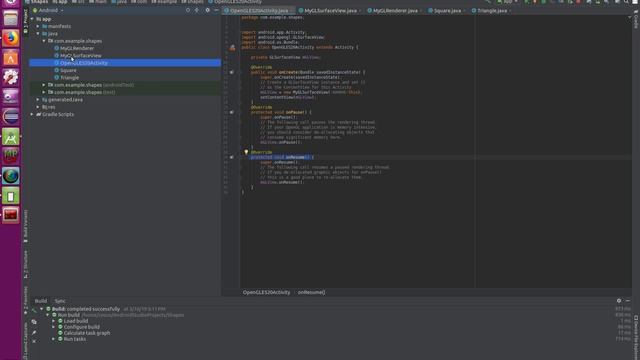Select Square class in project tree

coord(68,70)
